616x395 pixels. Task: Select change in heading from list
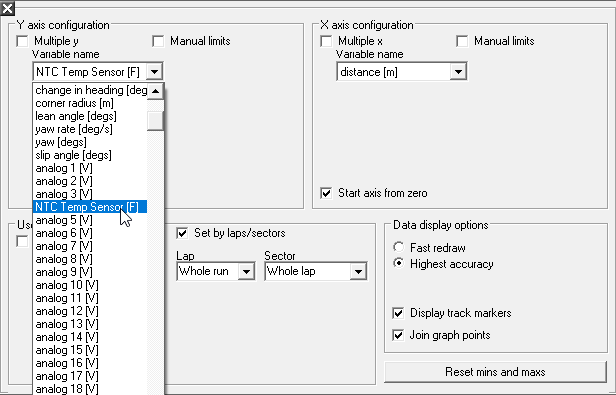pyautogui.click(x=90, y=90)
